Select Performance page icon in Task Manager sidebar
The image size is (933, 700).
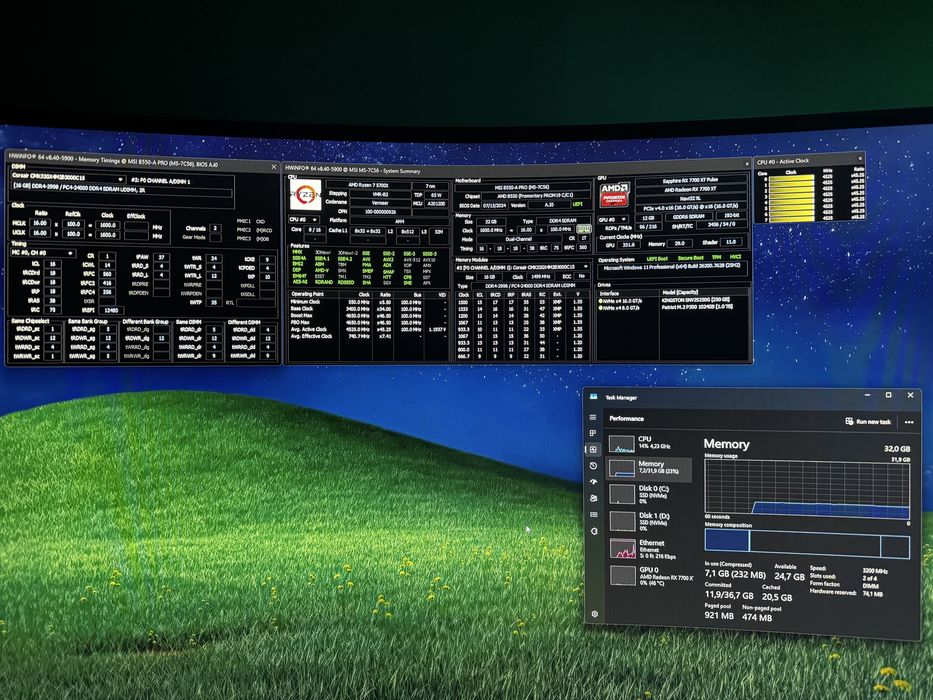[593, 449]
